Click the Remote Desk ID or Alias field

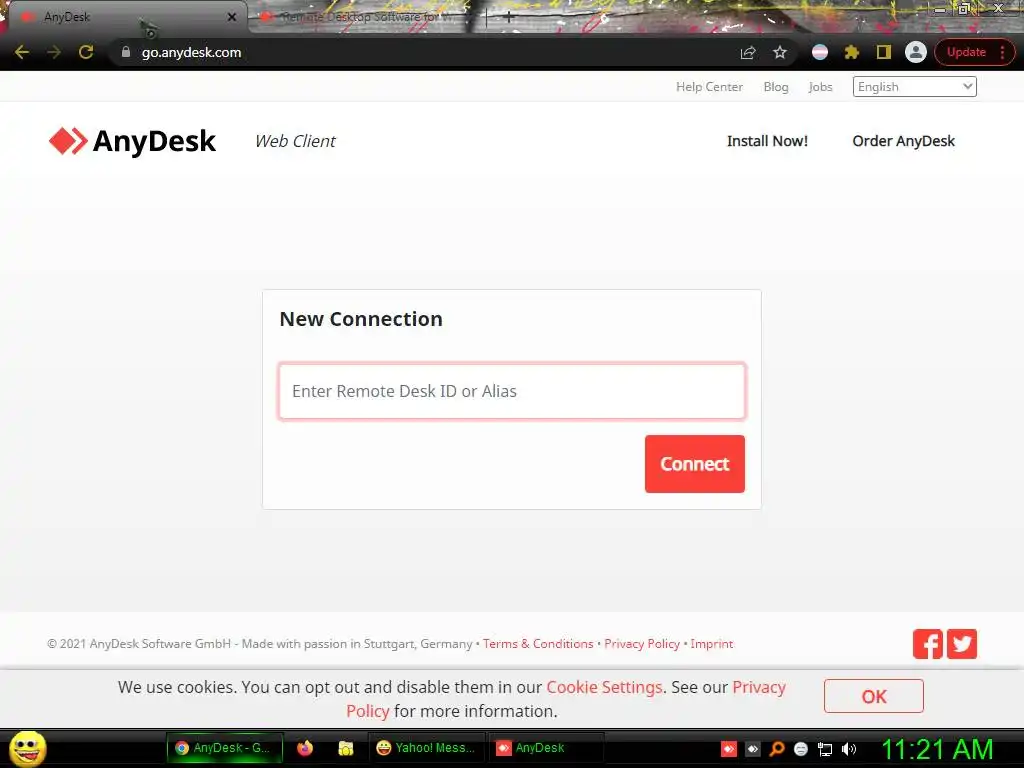point(511,391)
